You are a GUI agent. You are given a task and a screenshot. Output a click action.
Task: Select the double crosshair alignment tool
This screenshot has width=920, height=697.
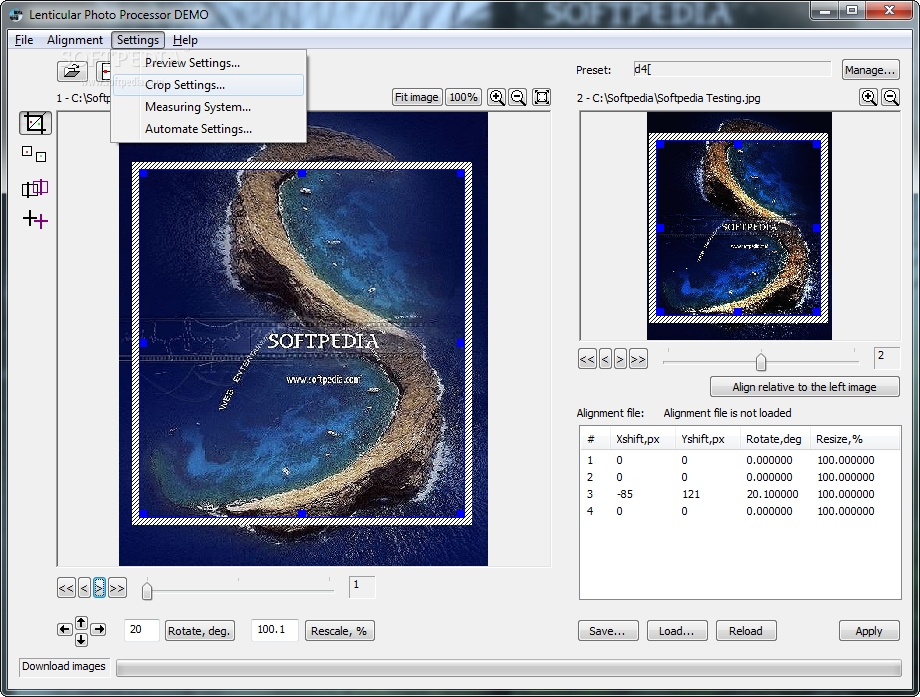coord(35,220)
